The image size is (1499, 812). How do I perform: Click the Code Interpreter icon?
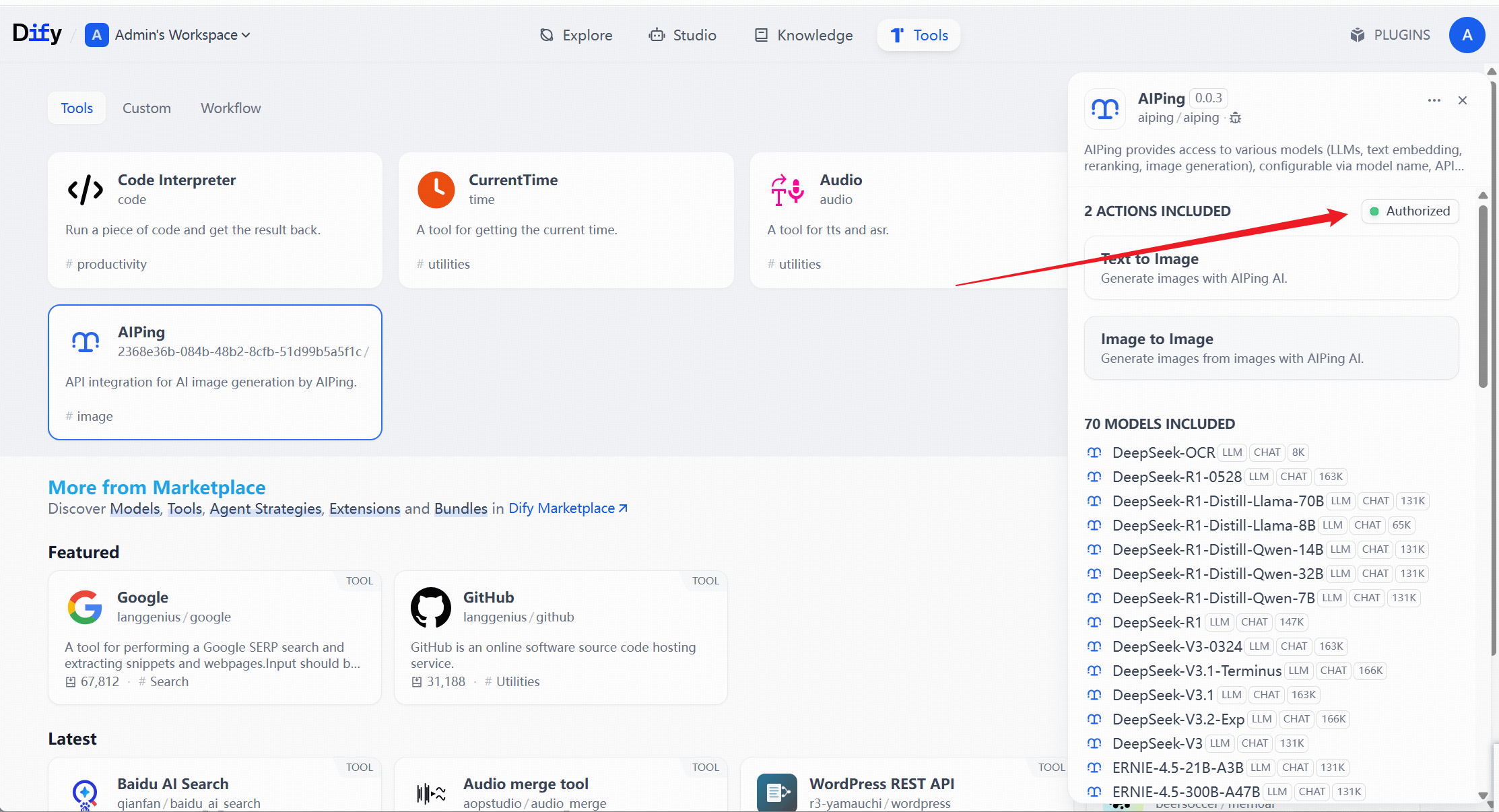tap(86, 190)
